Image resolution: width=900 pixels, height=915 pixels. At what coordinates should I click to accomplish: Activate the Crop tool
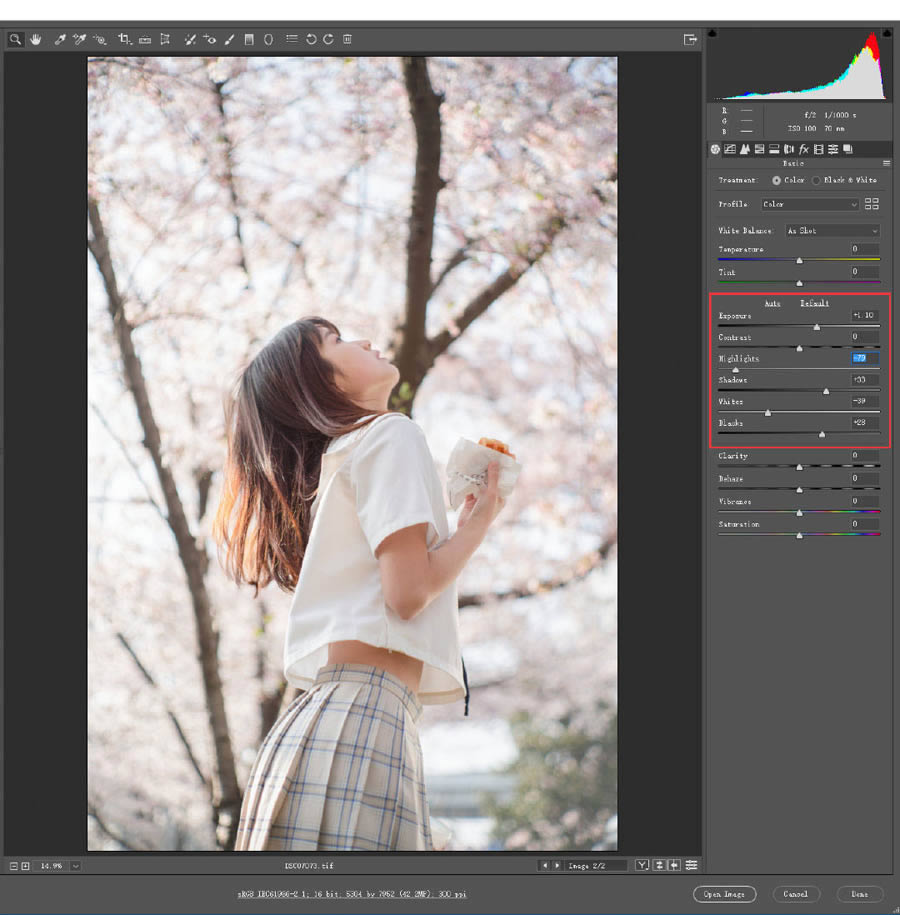tap(125, 39)
